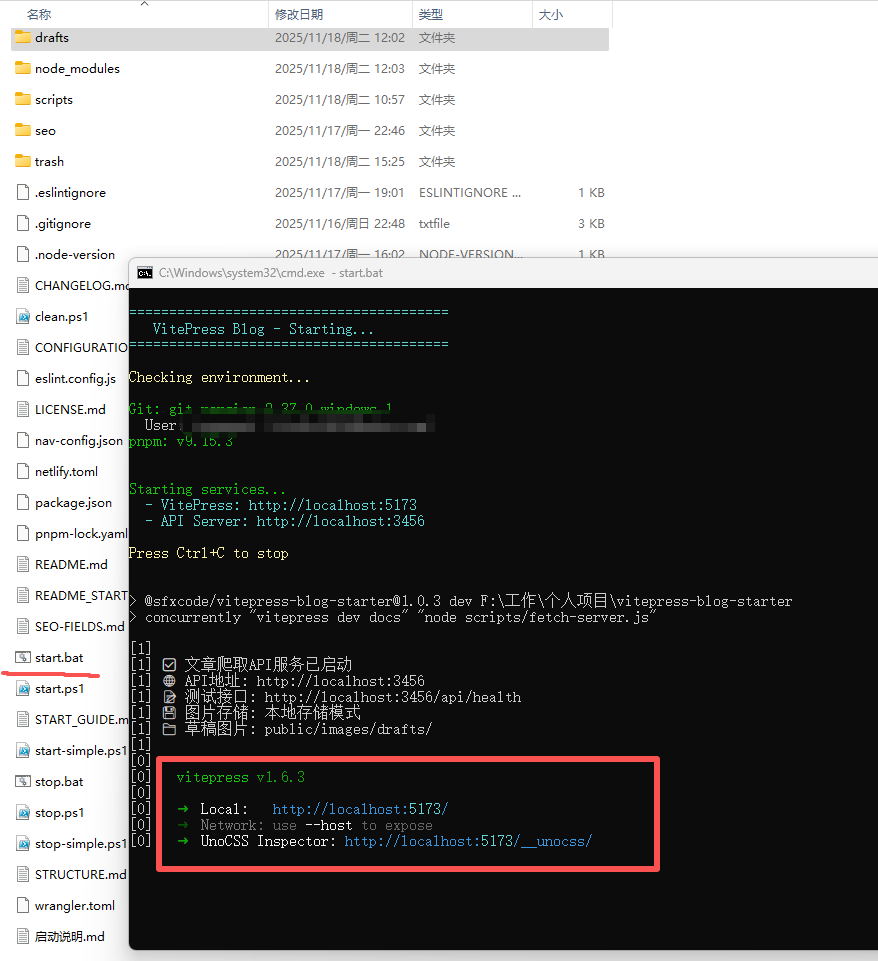The image size is (878, 961).
Task: Click the cmd.exe window title icon
Action: 145,273
